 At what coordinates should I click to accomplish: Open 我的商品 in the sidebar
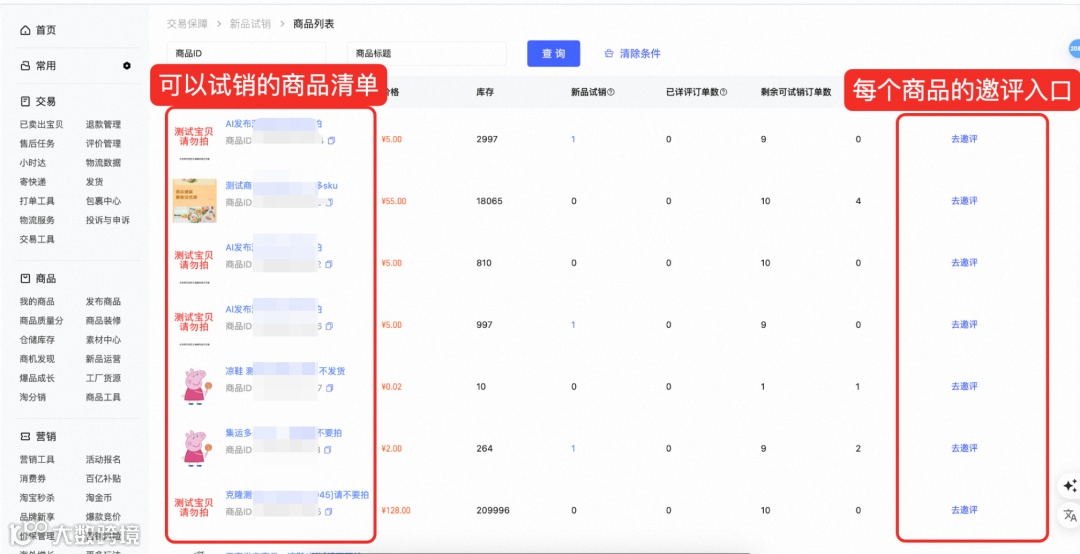(37, 302)
